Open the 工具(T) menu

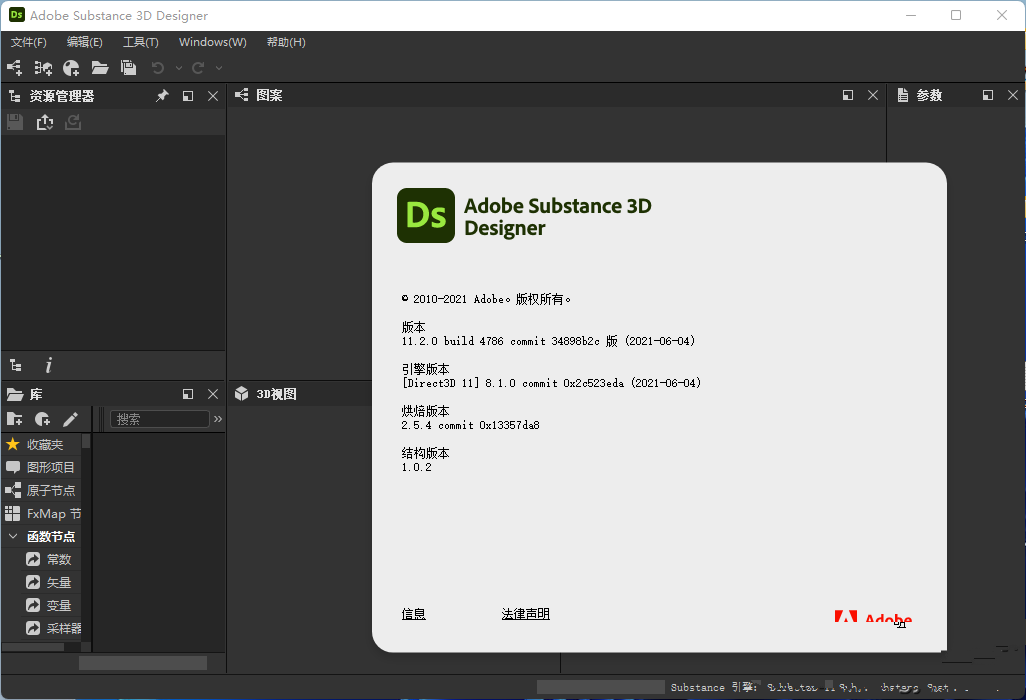point(141,42)
